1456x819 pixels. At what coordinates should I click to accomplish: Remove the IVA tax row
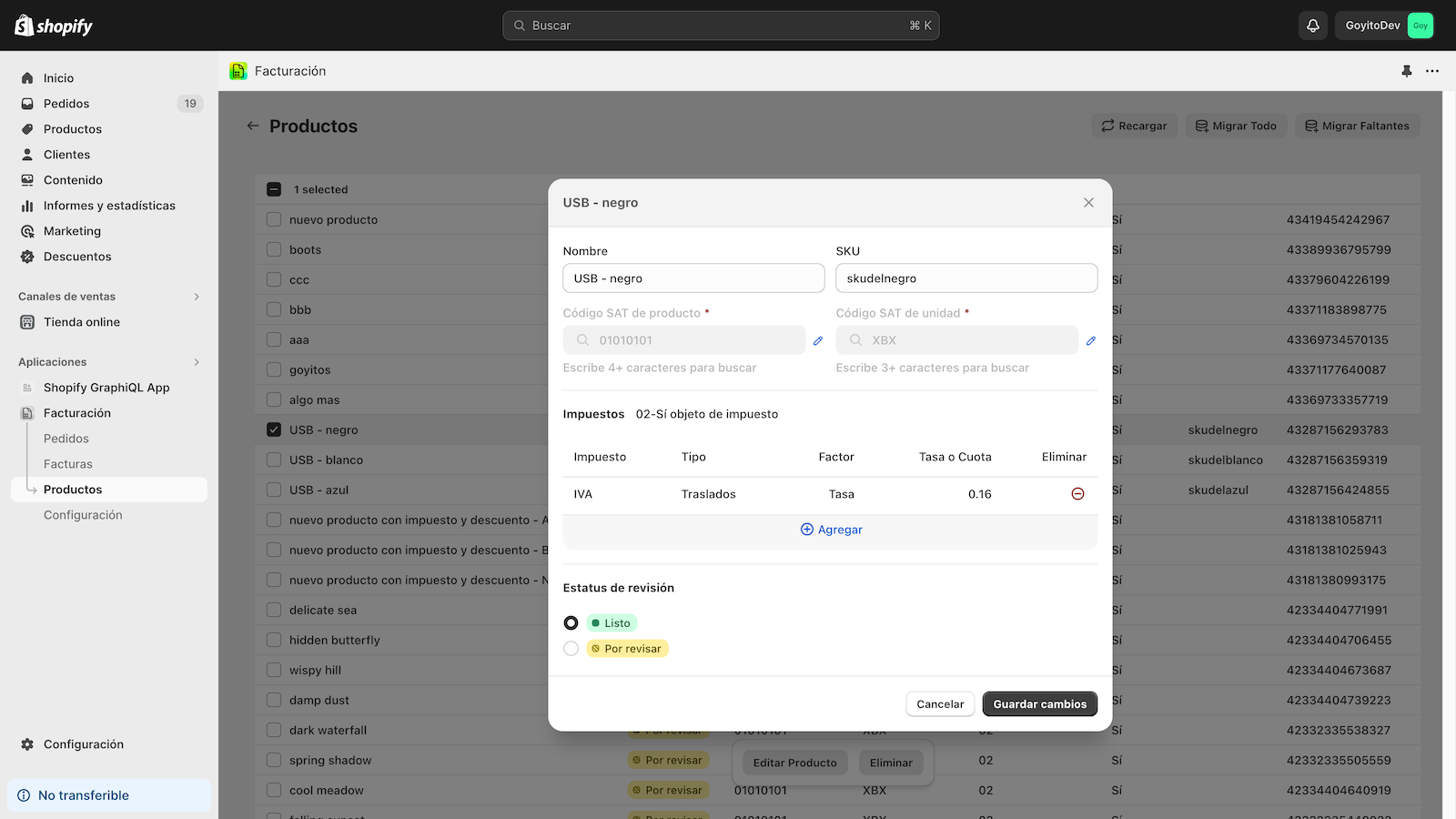pyautogui.click(x=1077, y=494)
